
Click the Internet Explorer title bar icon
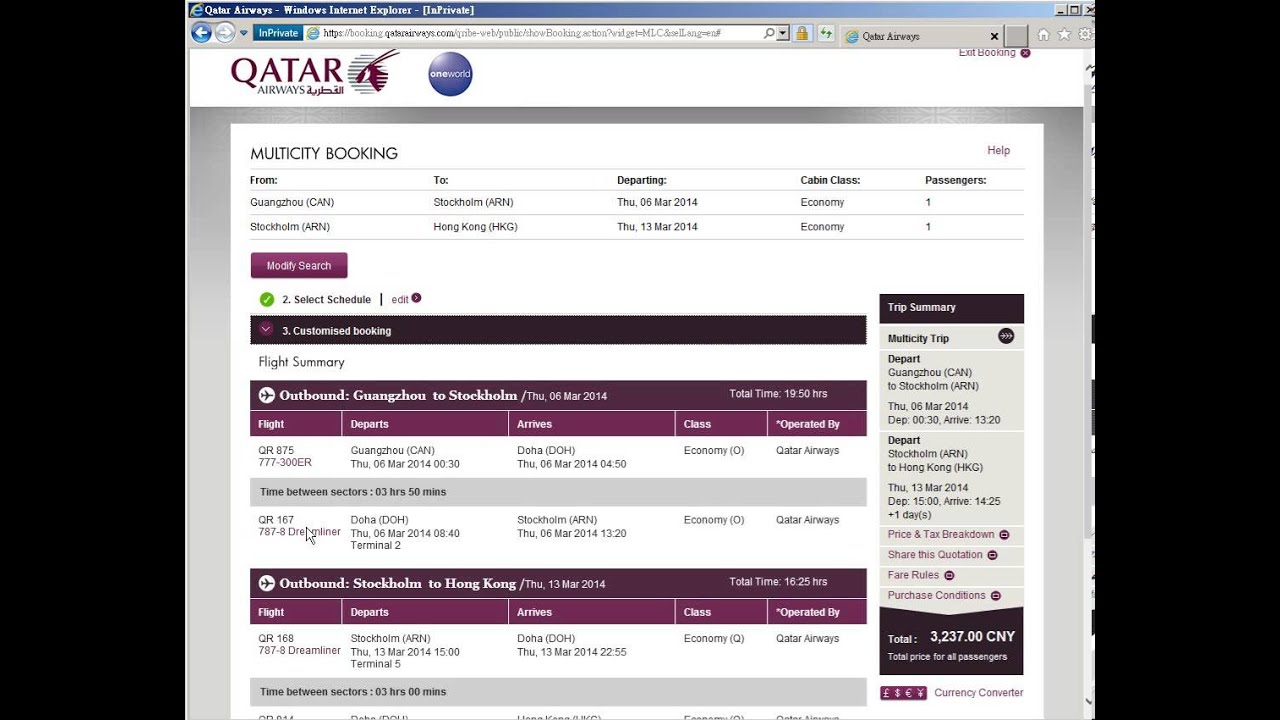196,10
